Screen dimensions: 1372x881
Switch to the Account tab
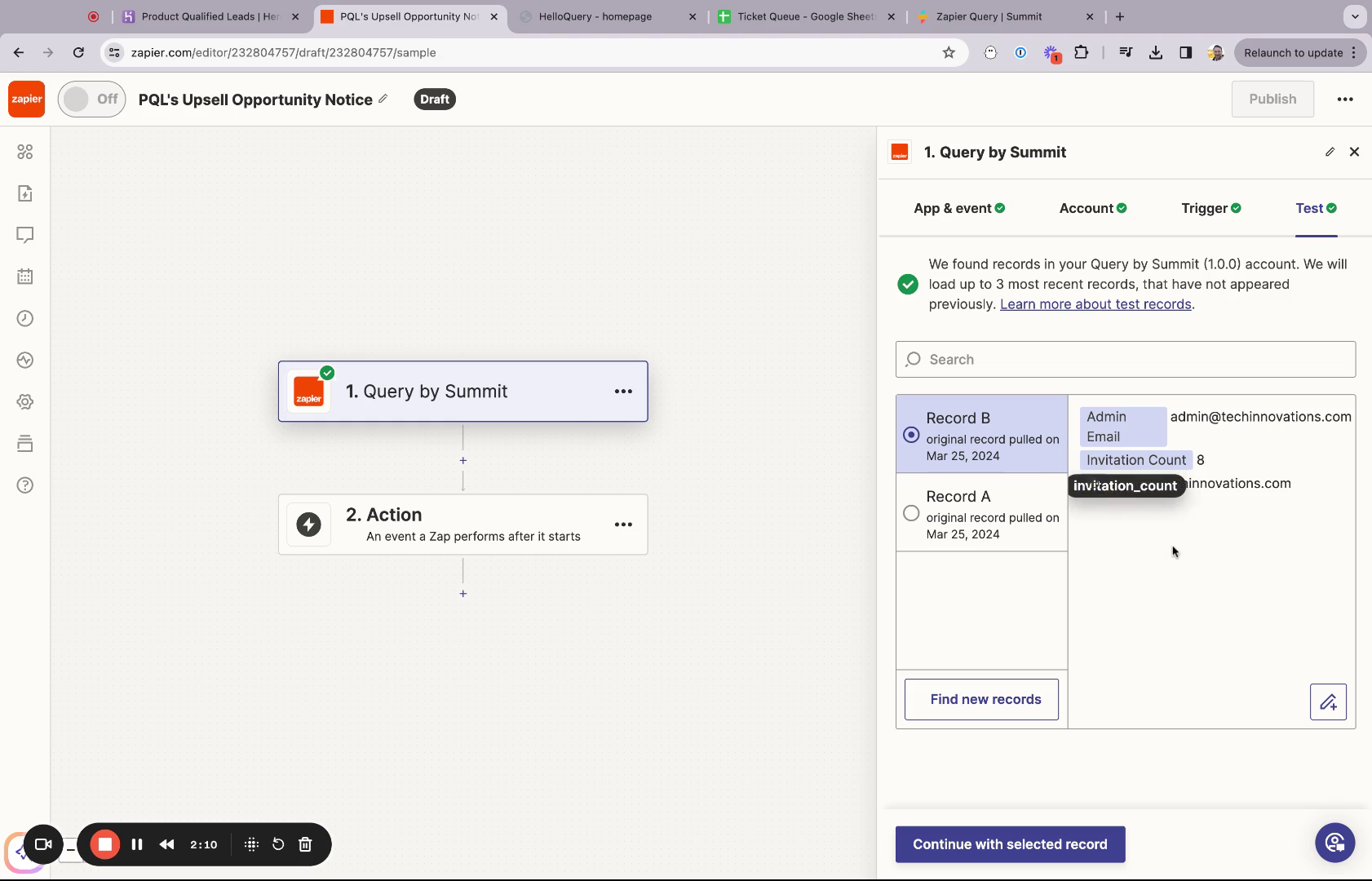point(1093,208)
